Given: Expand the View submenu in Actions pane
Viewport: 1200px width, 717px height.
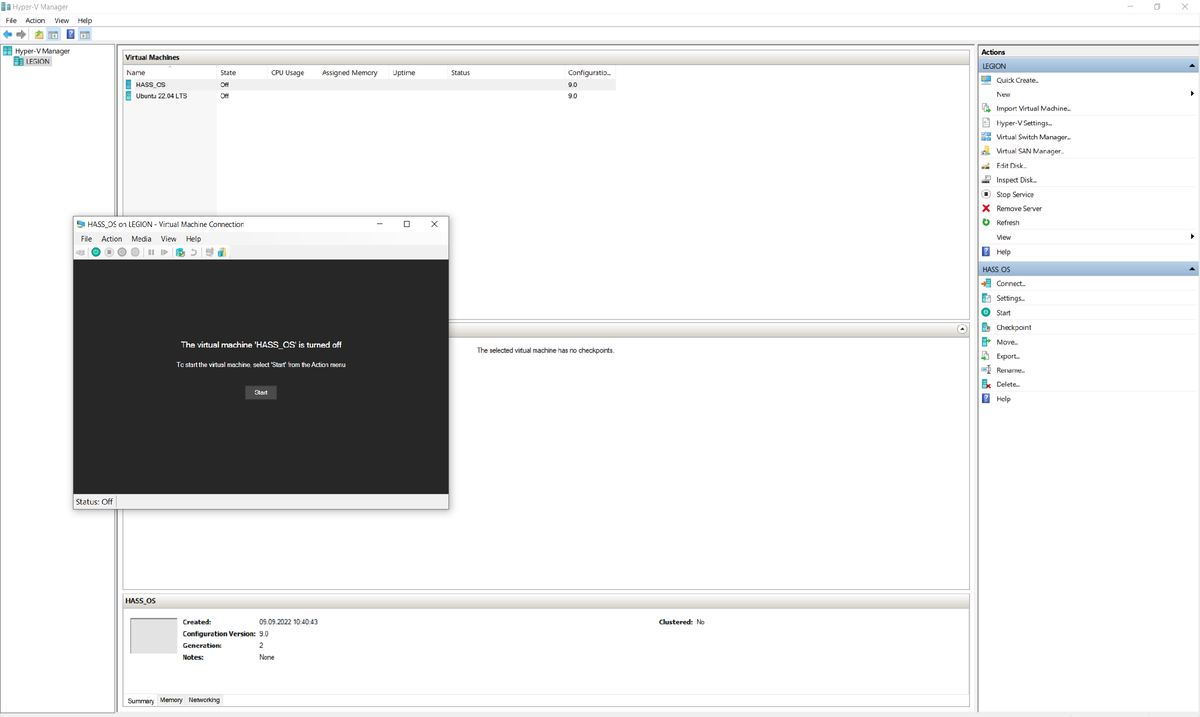Looking at the screenshot, I should tap(1192, 237).
